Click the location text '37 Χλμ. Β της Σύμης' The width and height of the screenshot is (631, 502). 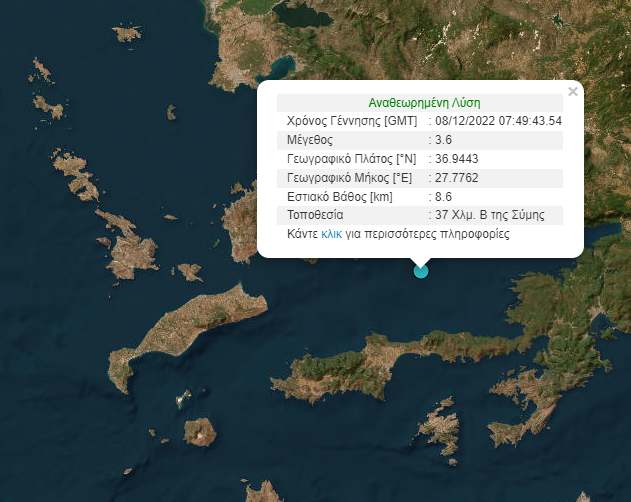[x=490, y=215]
